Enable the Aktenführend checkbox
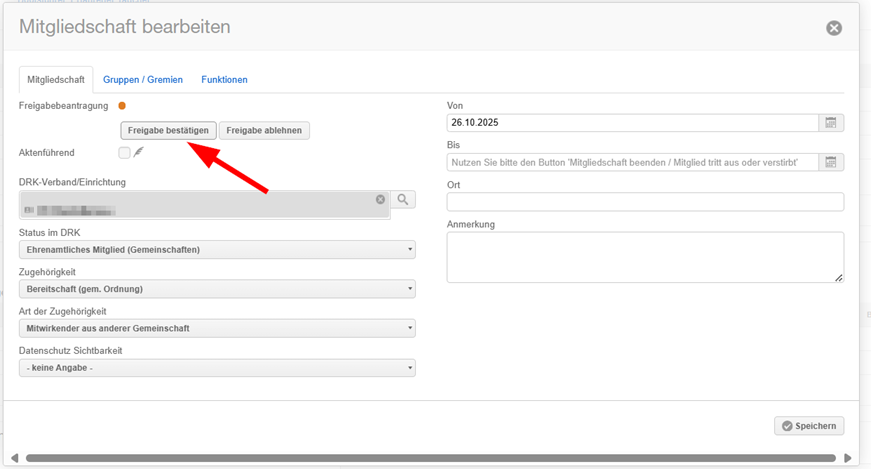 124,152
